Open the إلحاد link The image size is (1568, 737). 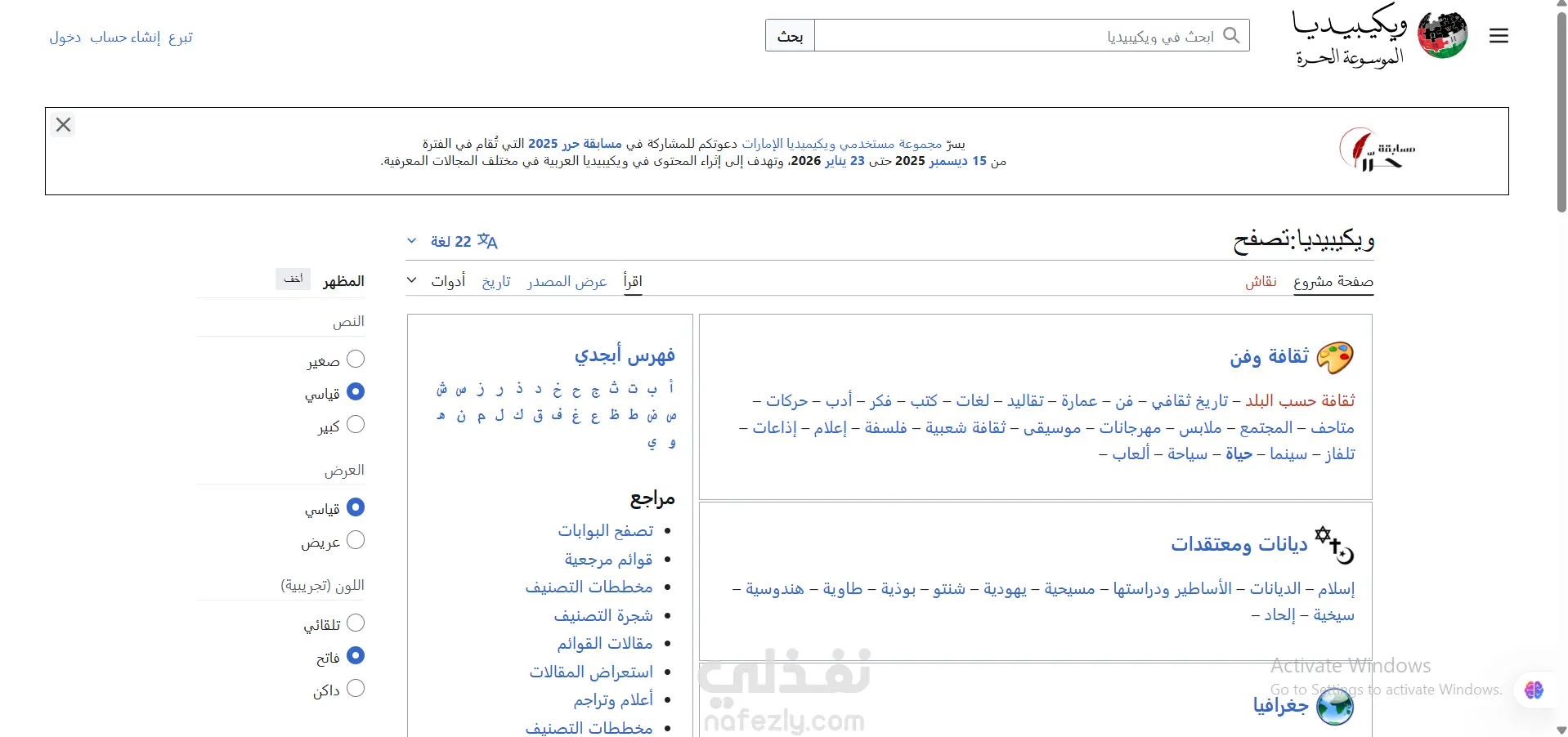click(1280, 615)
